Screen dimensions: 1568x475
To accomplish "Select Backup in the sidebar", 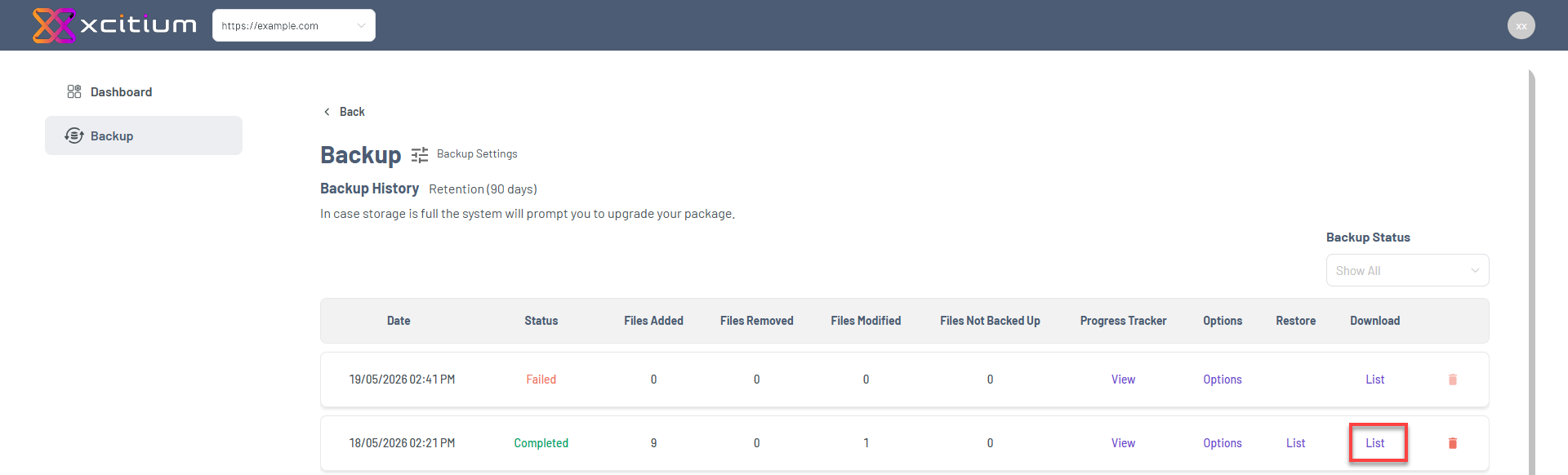I will pos(144,135).
